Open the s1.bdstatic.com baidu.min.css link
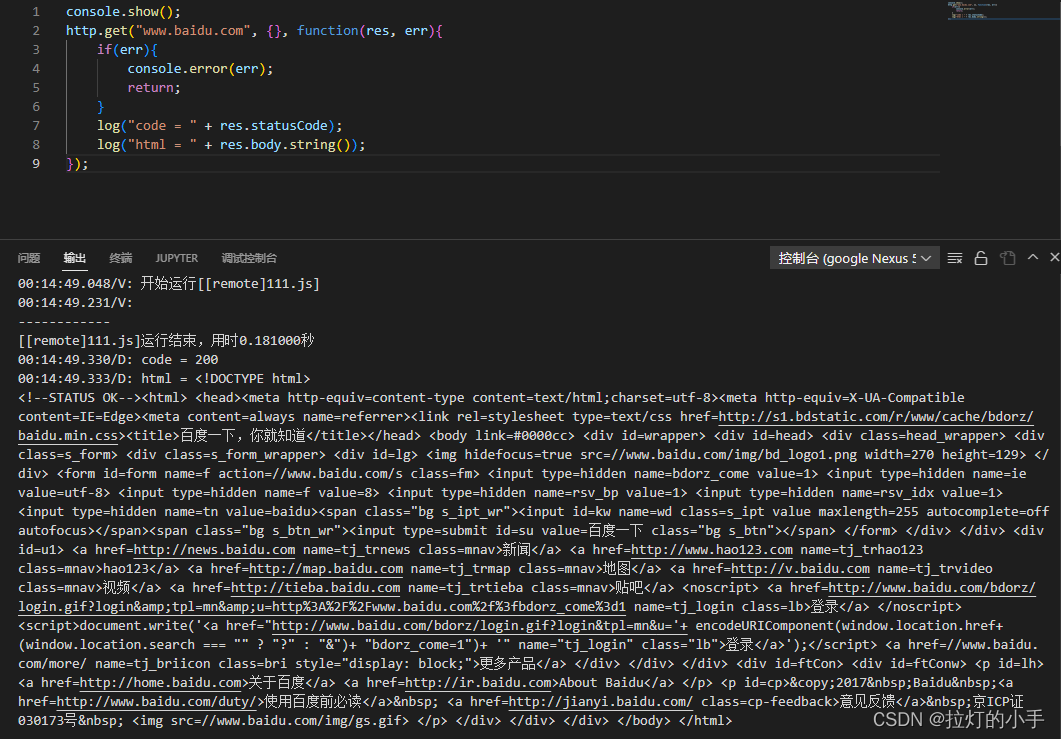The width and height of the screenshot is (1061, 739). click(876, 417)
